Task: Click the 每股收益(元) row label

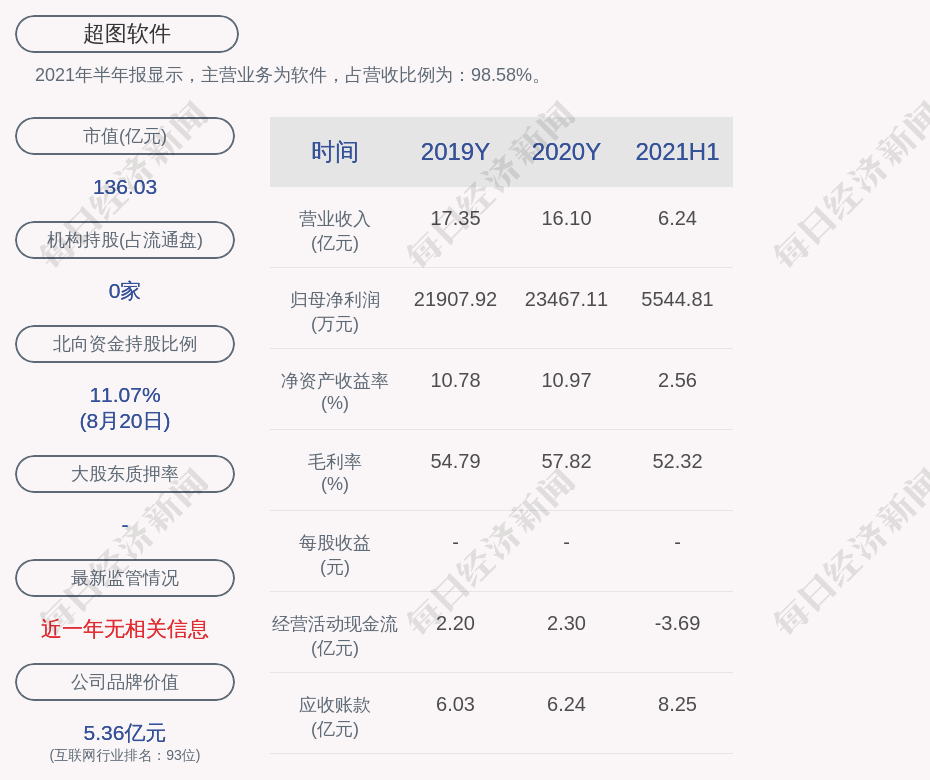Action: point(335,555)
